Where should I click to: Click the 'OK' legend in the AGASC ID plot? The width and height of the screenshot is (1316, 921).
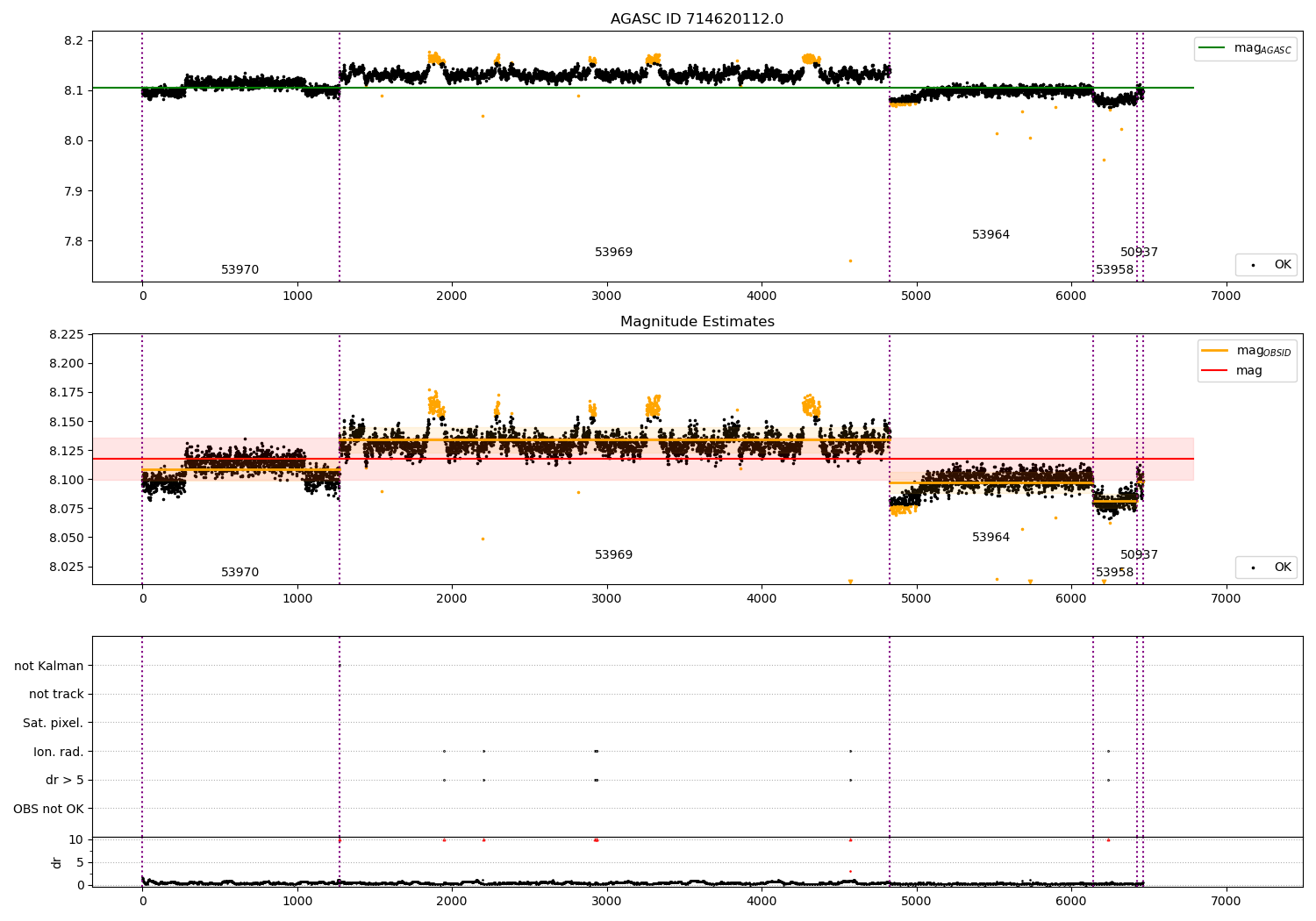point(1266,264)
